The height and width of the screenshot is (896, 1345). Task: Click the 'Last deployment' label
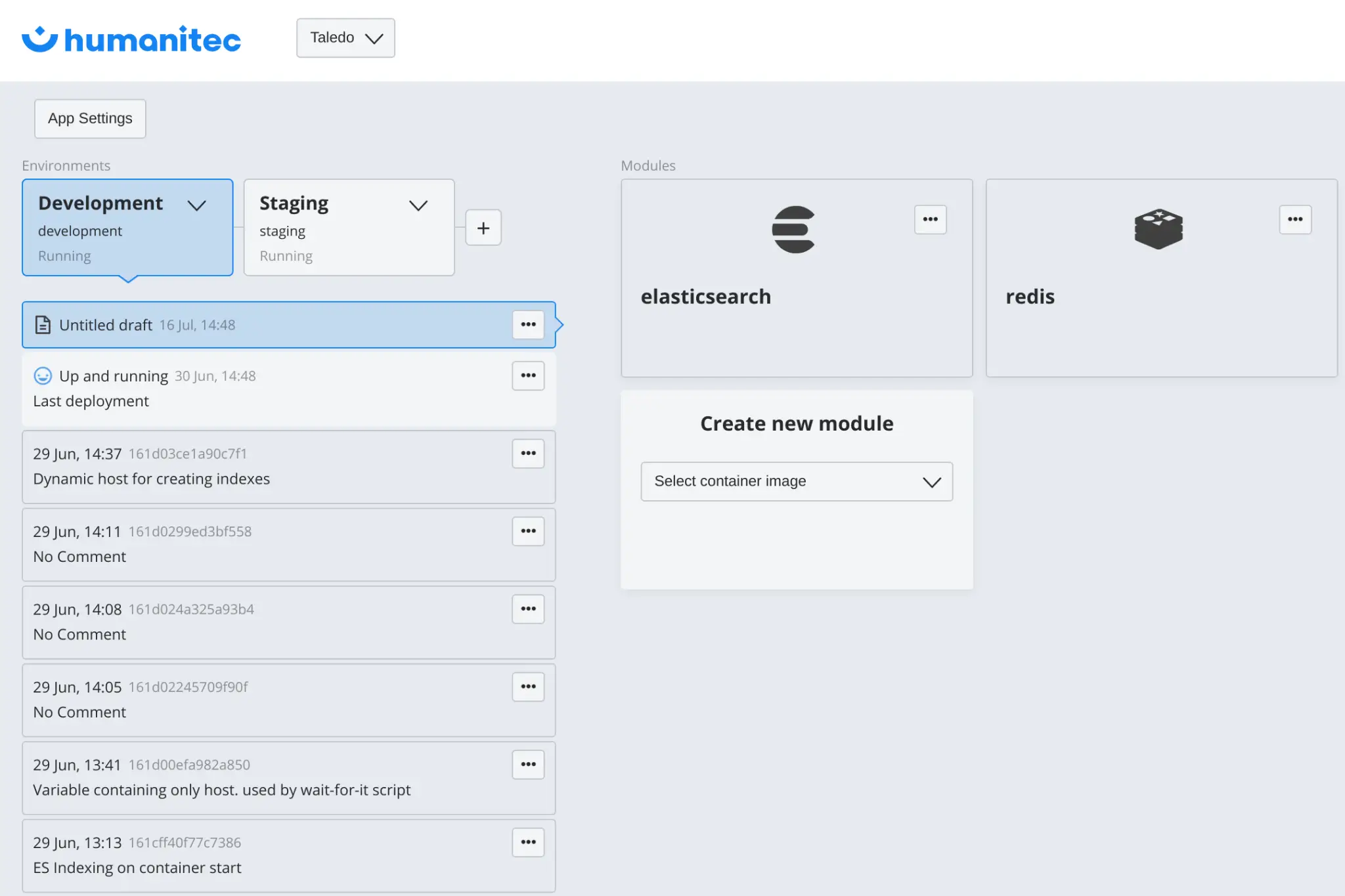91,401
